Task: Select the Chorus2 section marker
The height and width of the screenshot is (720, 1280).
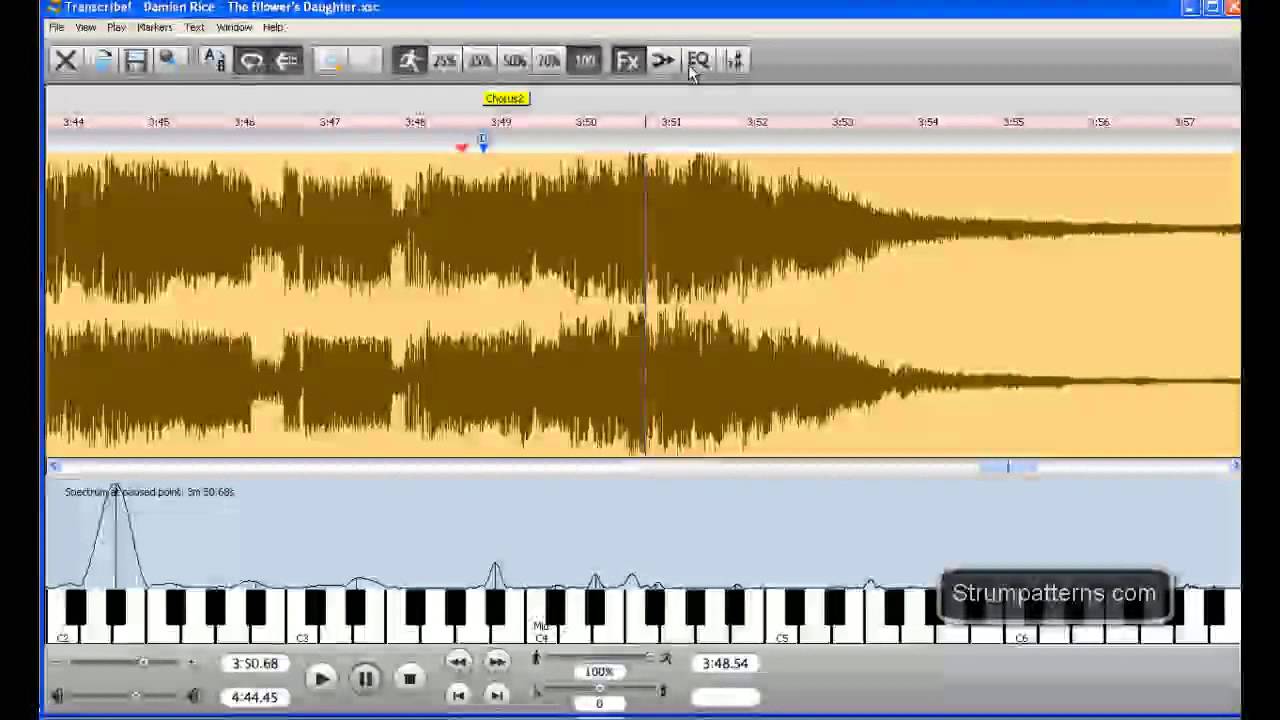Action: pyautogui.click(x=506, y=98)
